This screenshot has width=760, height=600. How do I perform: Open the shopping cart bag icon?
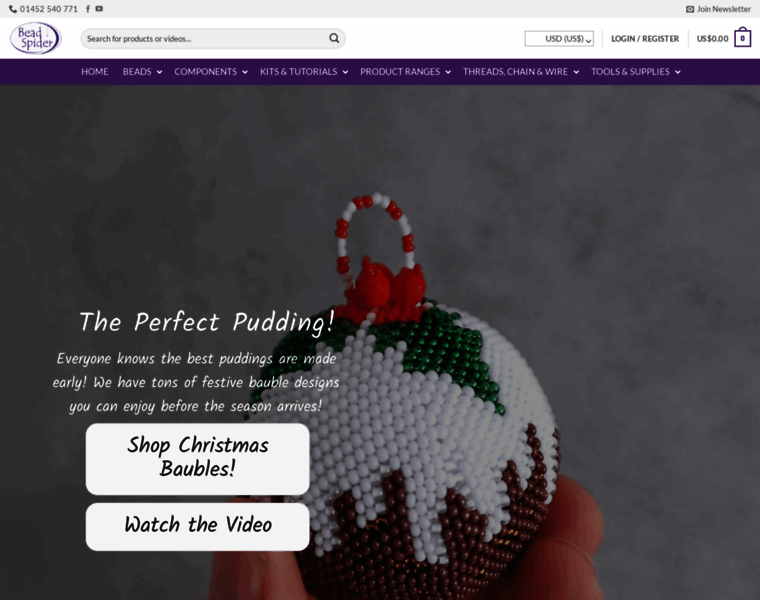[x=742, y=38]
